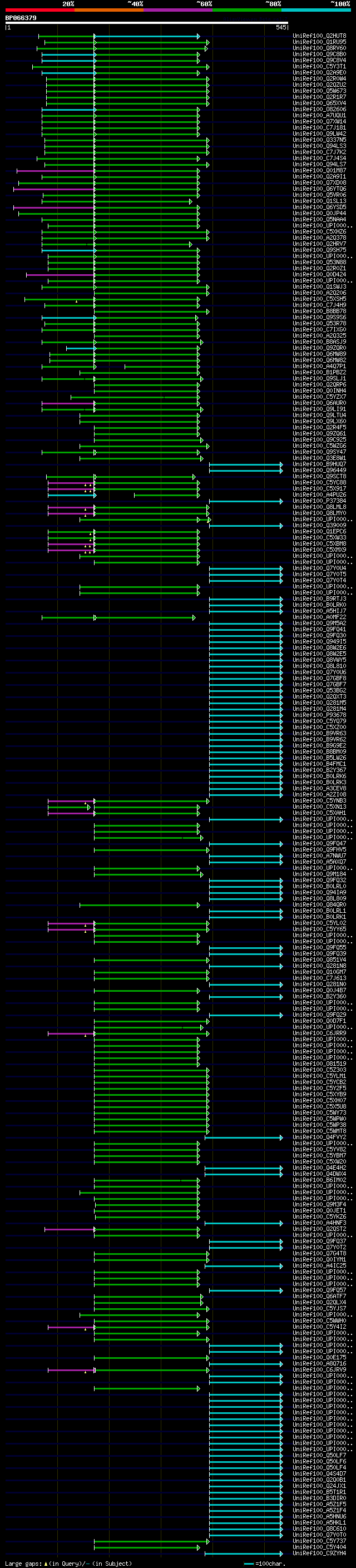Select hit label UniRef100_Q53BG2
This screenshot has height=1568, width=356.
click(x=319, y=691)
